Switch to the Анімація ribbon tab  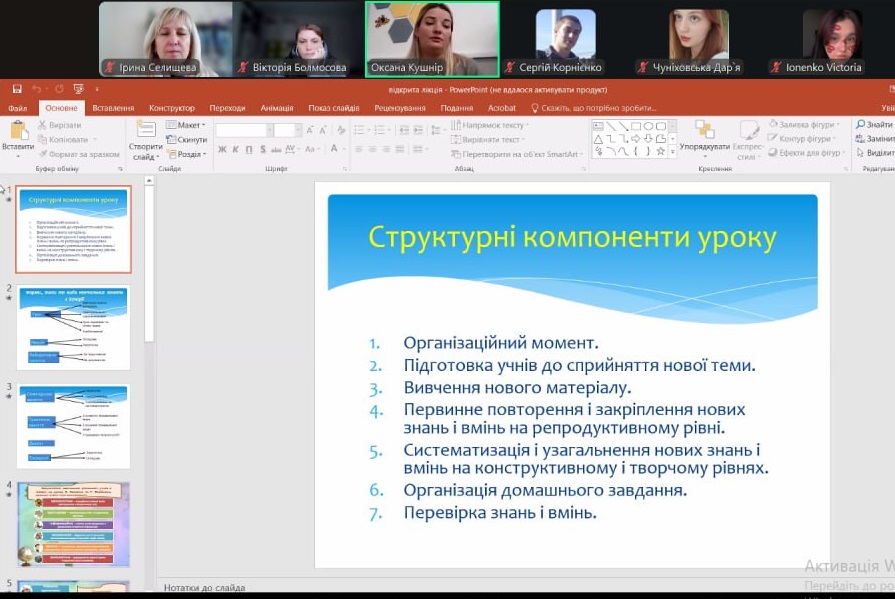click(277, 108)
